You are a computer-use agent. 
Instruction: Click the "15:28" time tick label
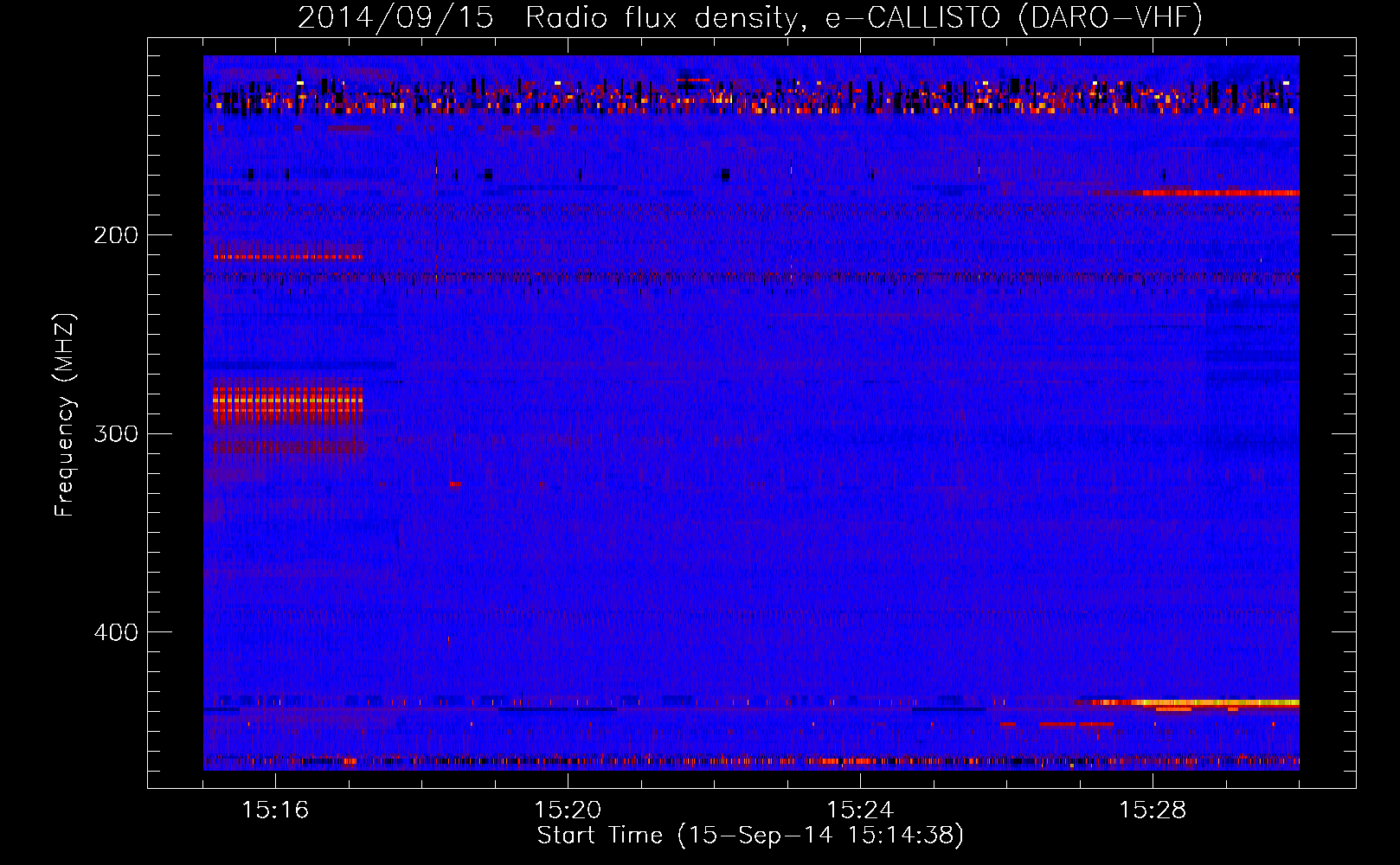point(1153,810)
